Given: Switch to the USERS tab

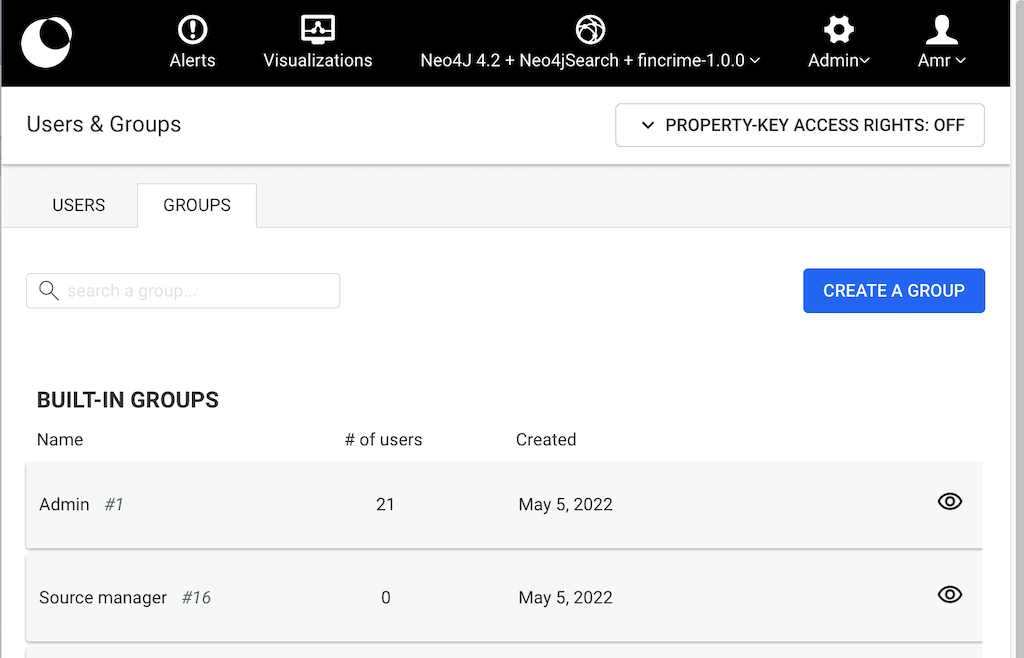Looking at the screenshot, I should click(78, 205).
